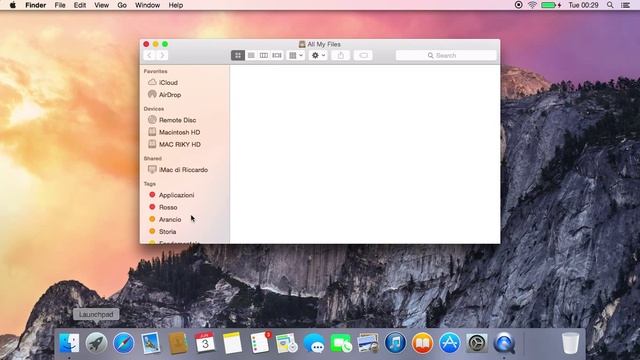The height and width of the screenshot is (360, 640).
Task: Open the Apple menu
Action: [x=13, y=5]
